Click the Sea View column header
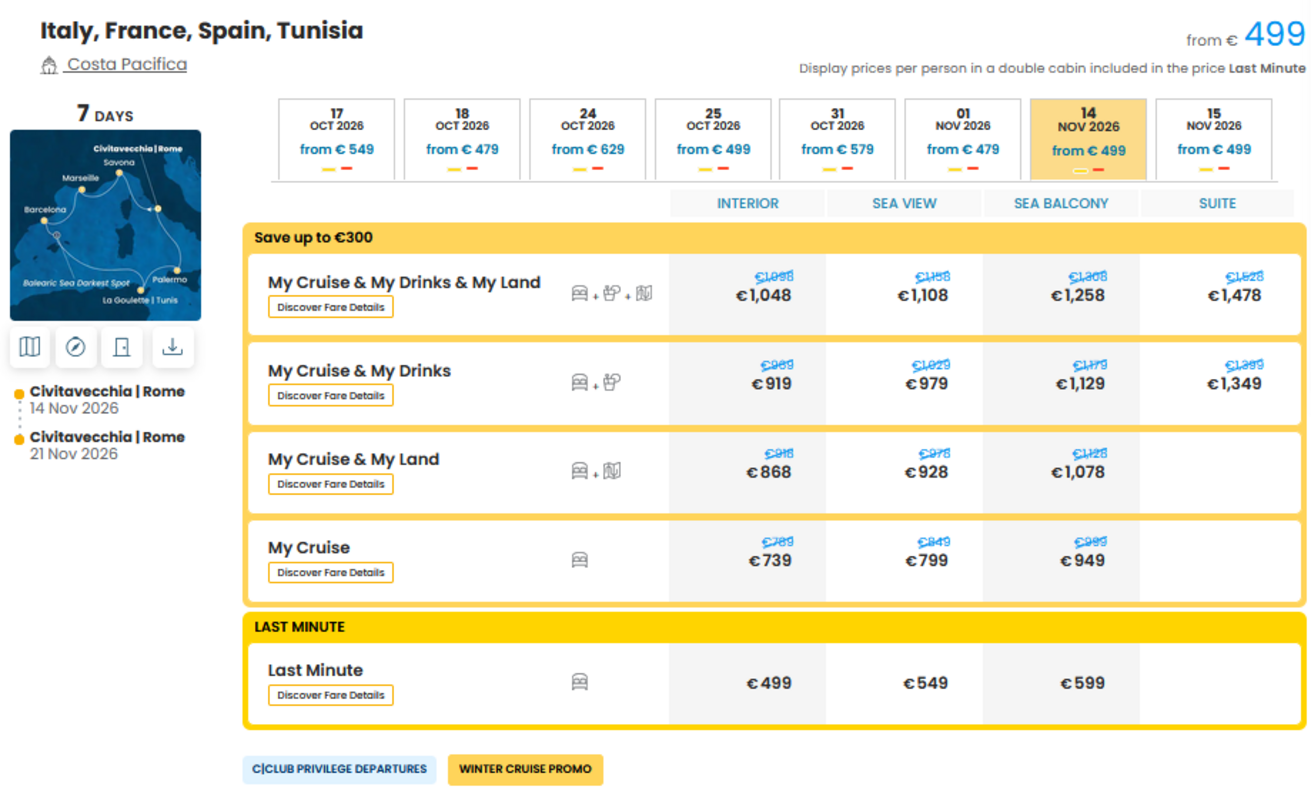The height and width of the screenshot is (800, 1311). 904,203
